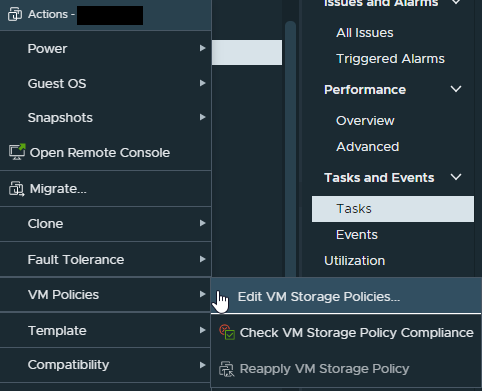This screenshot has width=482, height=391.
Task: Select Open Remote Console
Action: coord(105,153)
